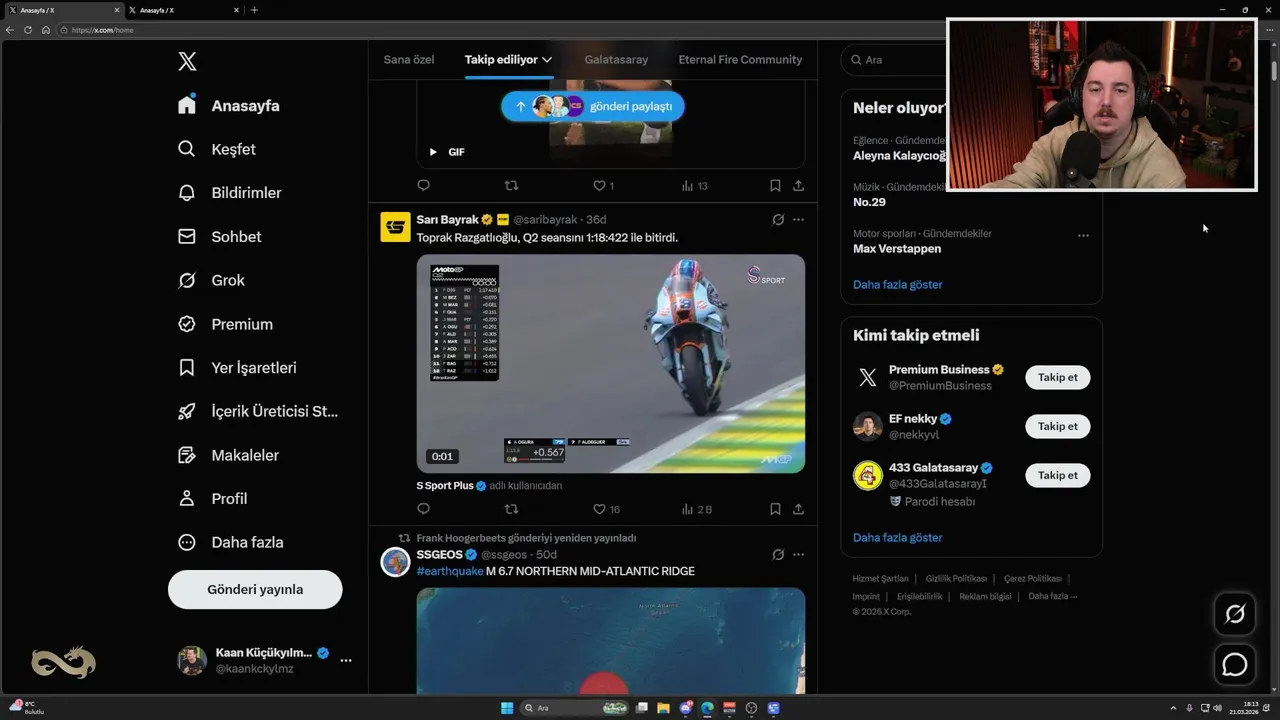
Task: Click the X logo in sidebar
Action: point(187,61)
